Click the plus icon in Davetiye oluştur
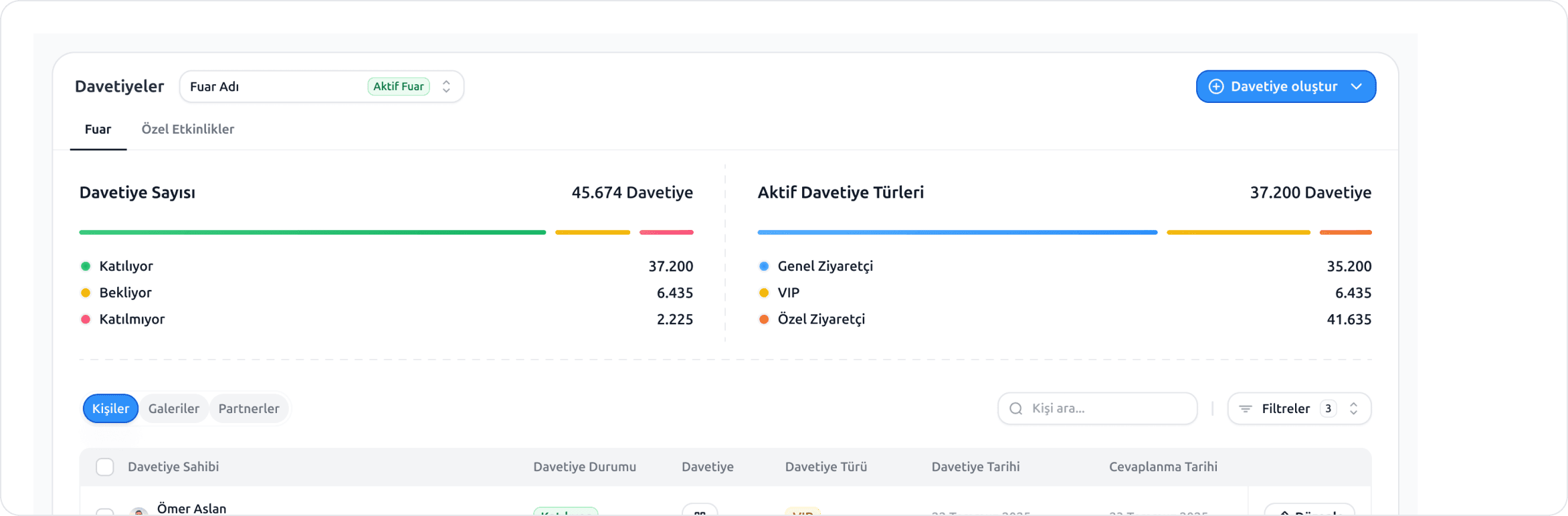This screenshot has height=516, width=1568. point(1216,87)
